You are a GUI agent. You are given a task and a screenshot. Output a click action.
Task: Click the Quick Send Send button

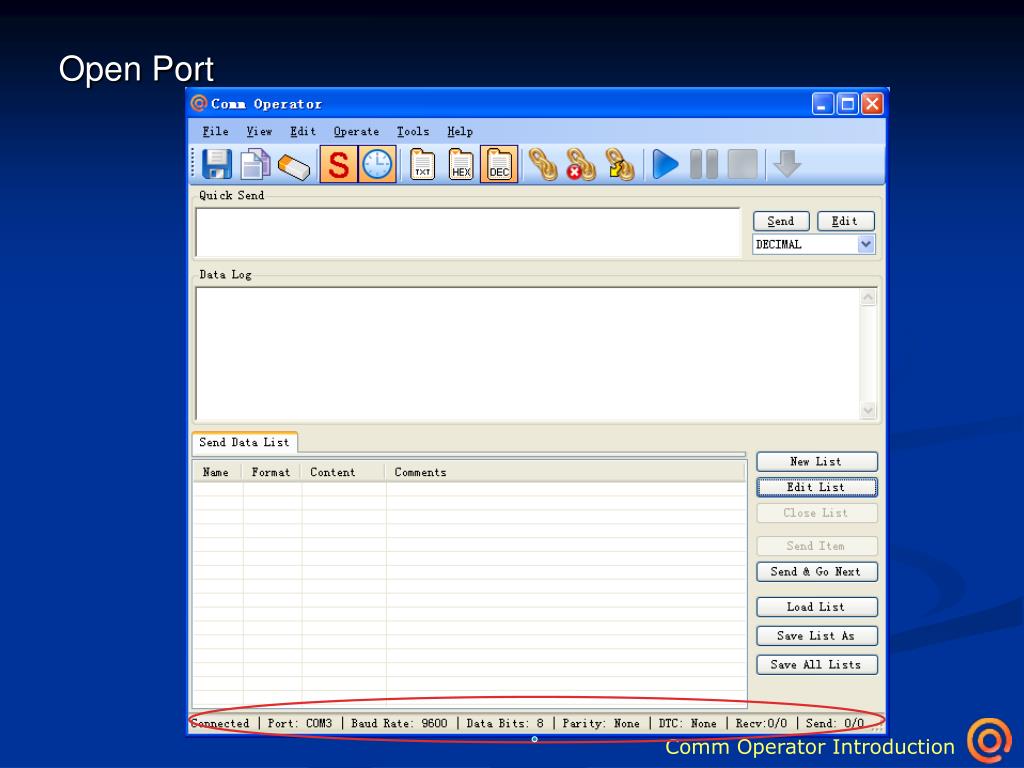tap(781, 221)
